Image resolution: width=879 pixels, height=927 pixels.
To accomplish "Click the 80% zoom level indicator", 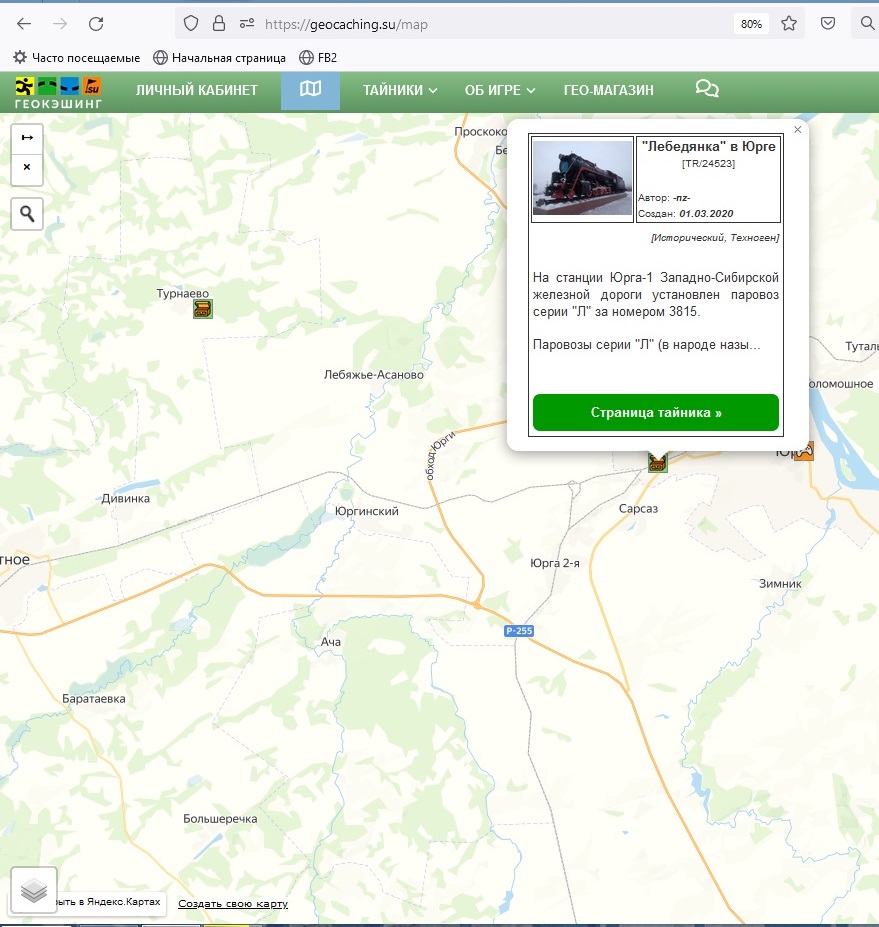I will coord(750,24).
